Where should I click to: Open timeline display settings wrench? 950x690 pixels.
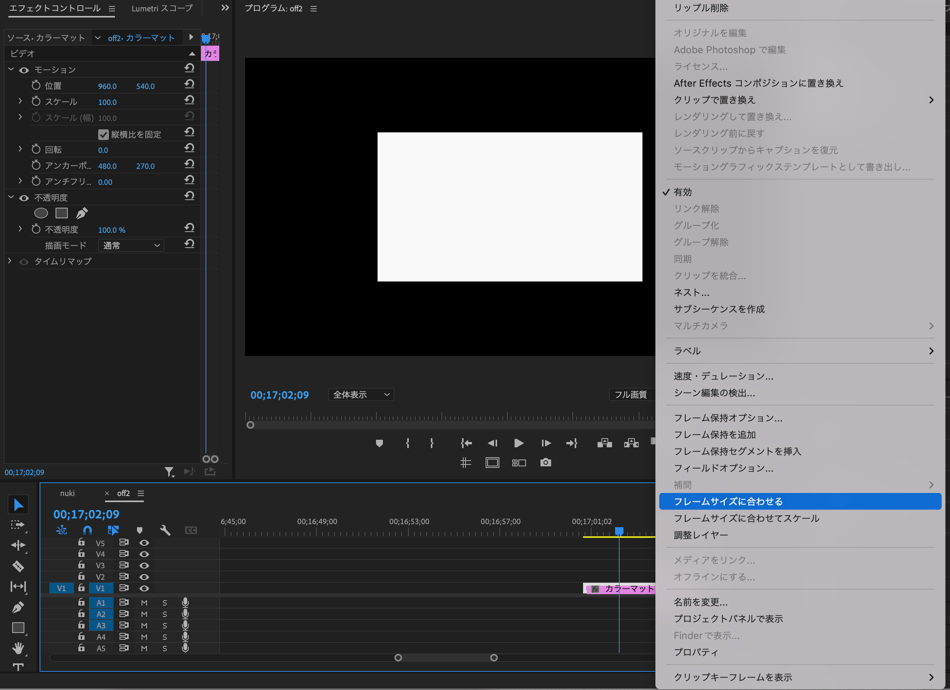click(165, 530)
